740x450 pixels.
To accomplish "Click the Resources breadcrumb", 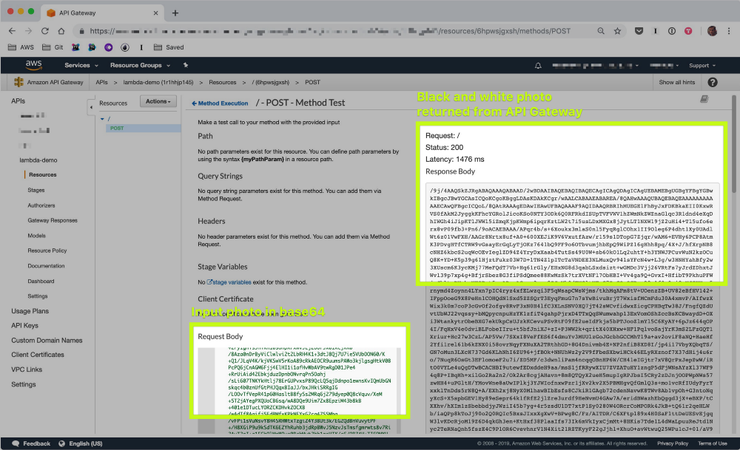I will tap(222, 82).
